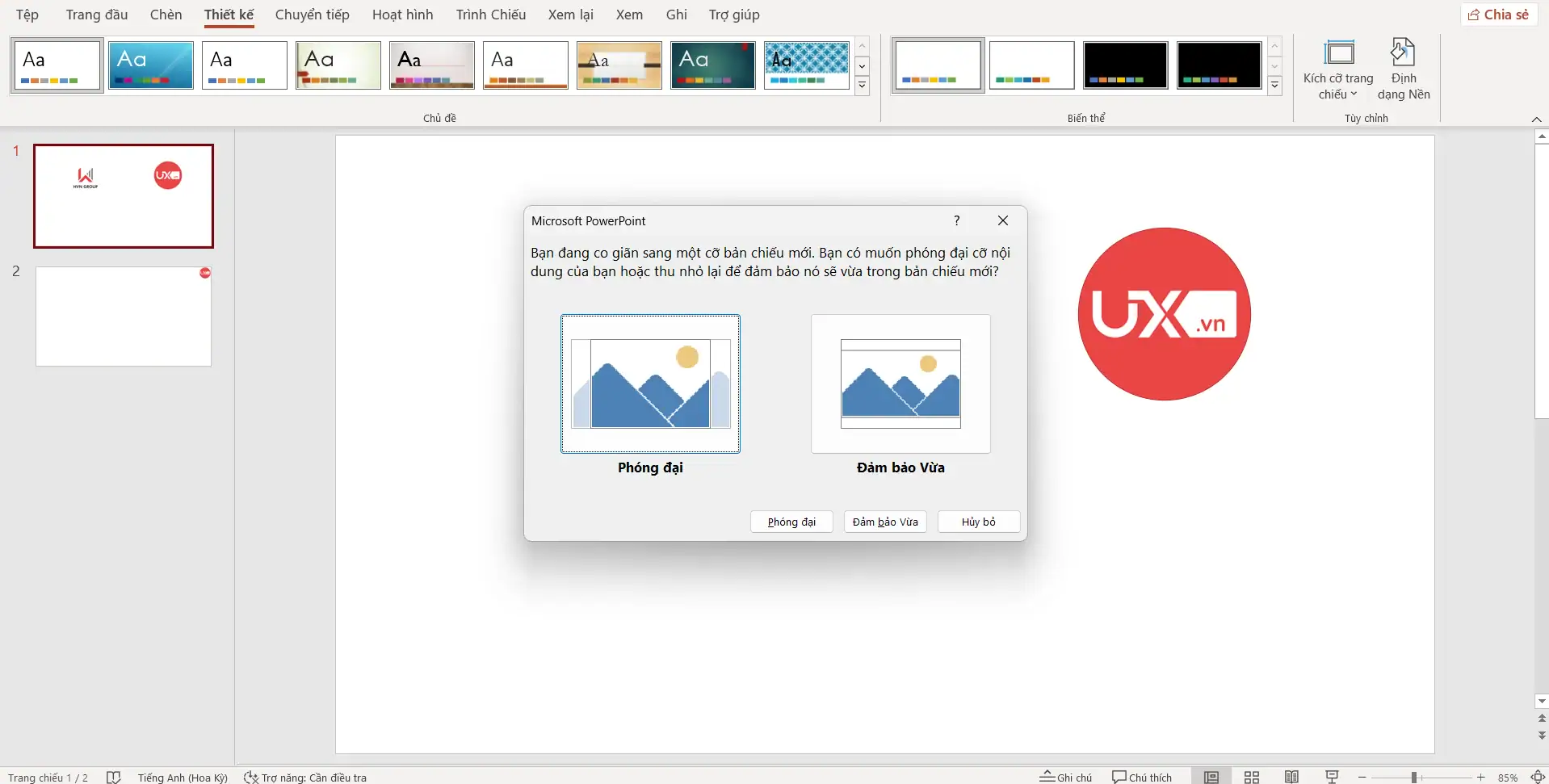Click the UX.vn logo on the slide
1549x784 pixels.
pos(1164,314)
